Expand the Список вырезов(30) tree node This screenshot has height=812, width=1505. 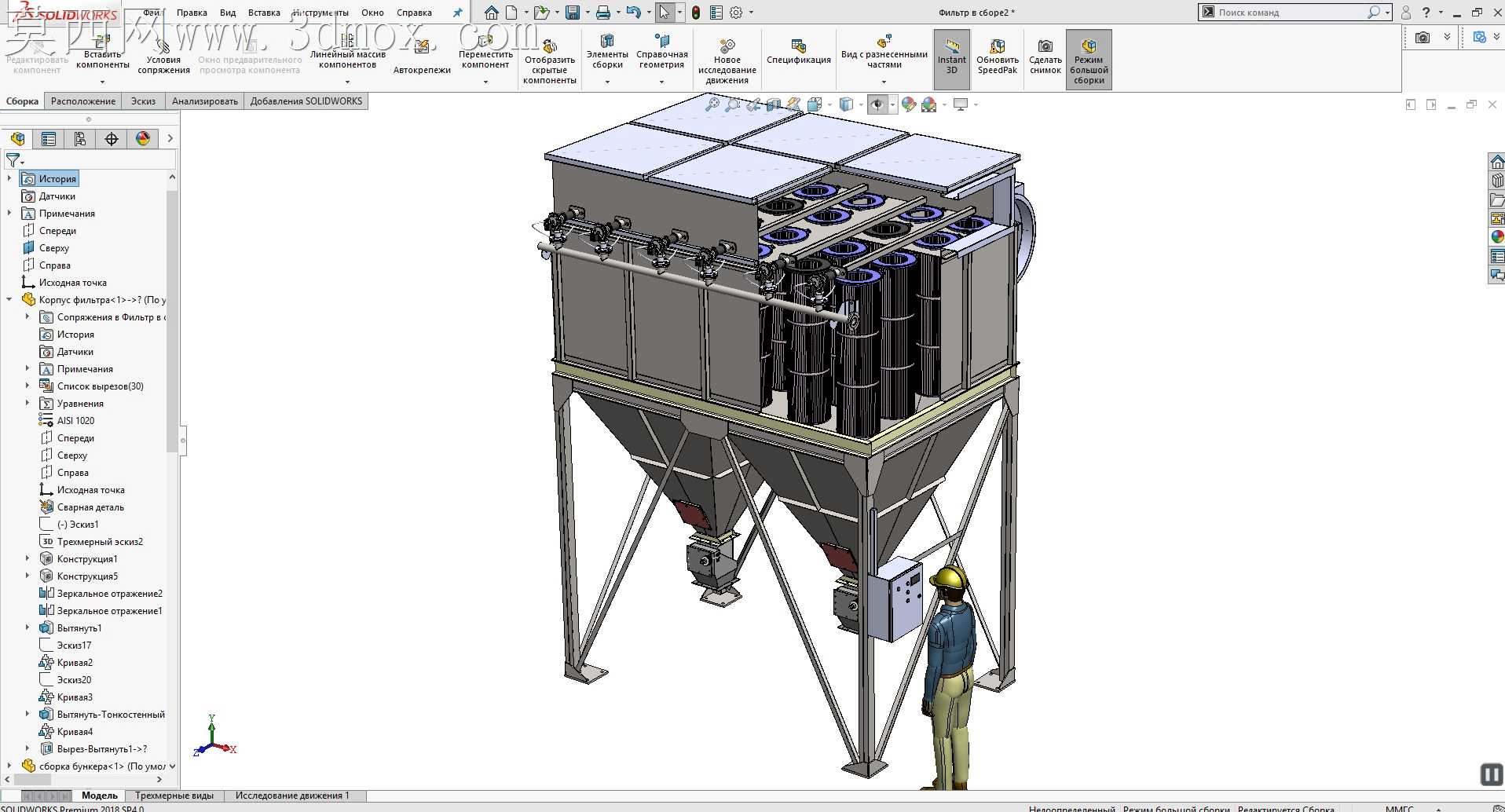pos(27,386)
